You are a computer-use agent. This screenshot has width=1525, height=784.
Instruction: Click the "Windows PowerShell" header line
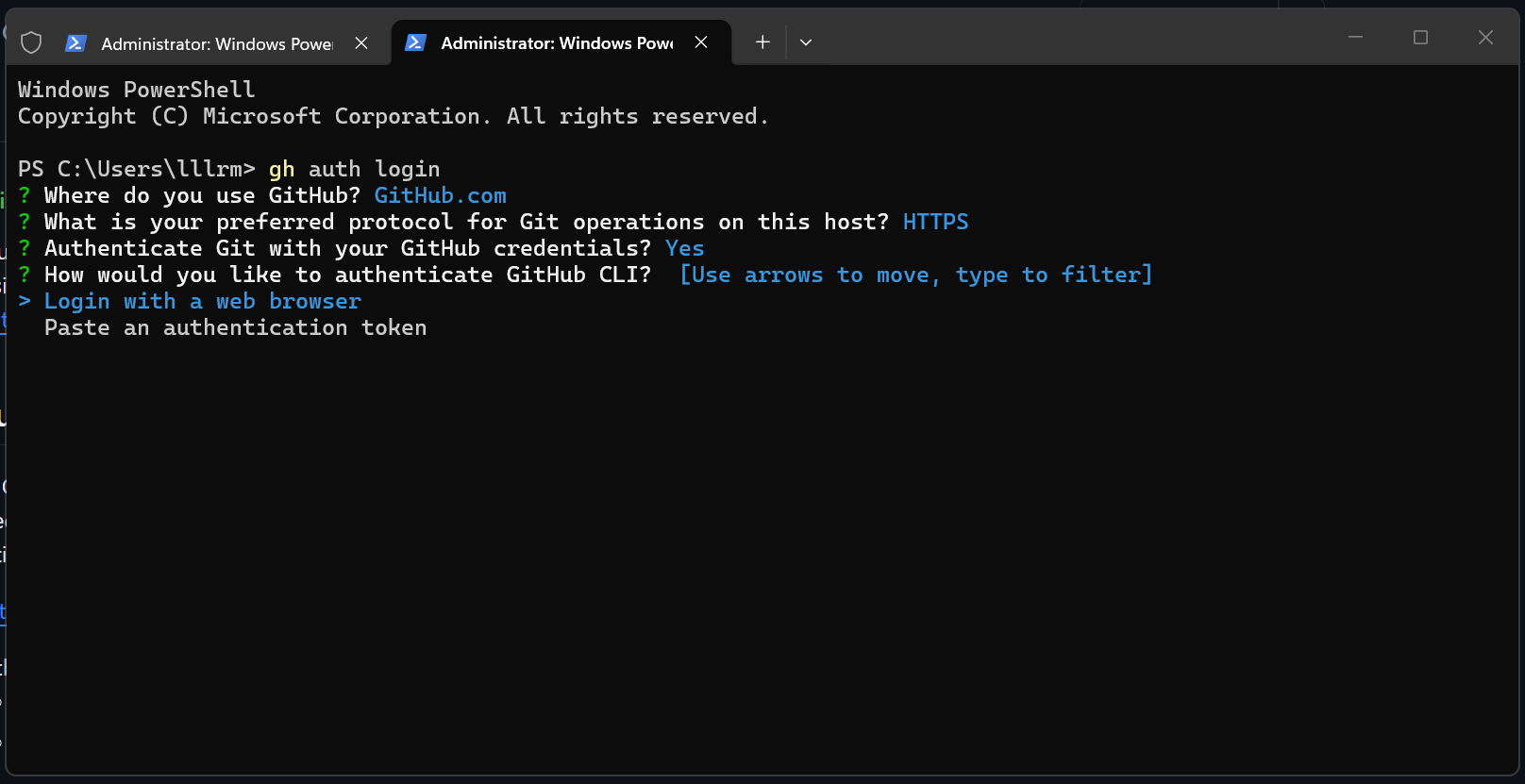[x=137, y=90]
